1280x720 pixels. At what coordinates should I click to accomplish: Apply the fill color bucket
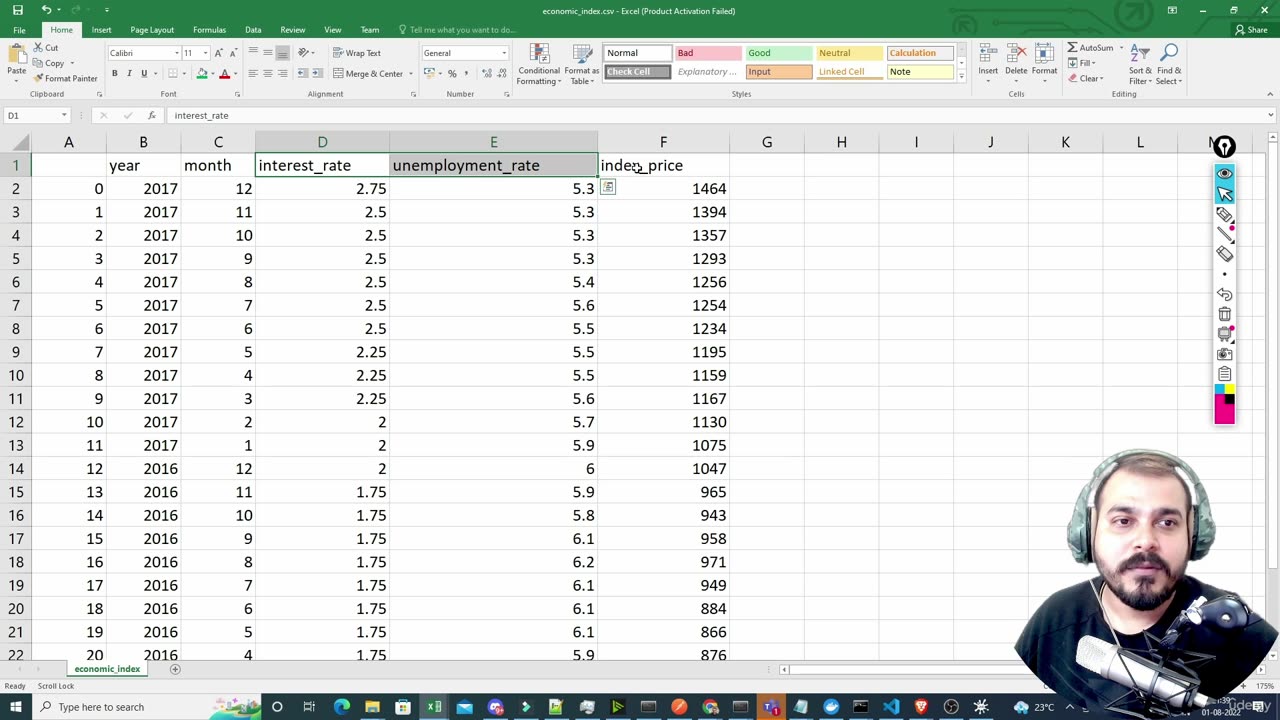pyautogui.click(x=202, y=73)
